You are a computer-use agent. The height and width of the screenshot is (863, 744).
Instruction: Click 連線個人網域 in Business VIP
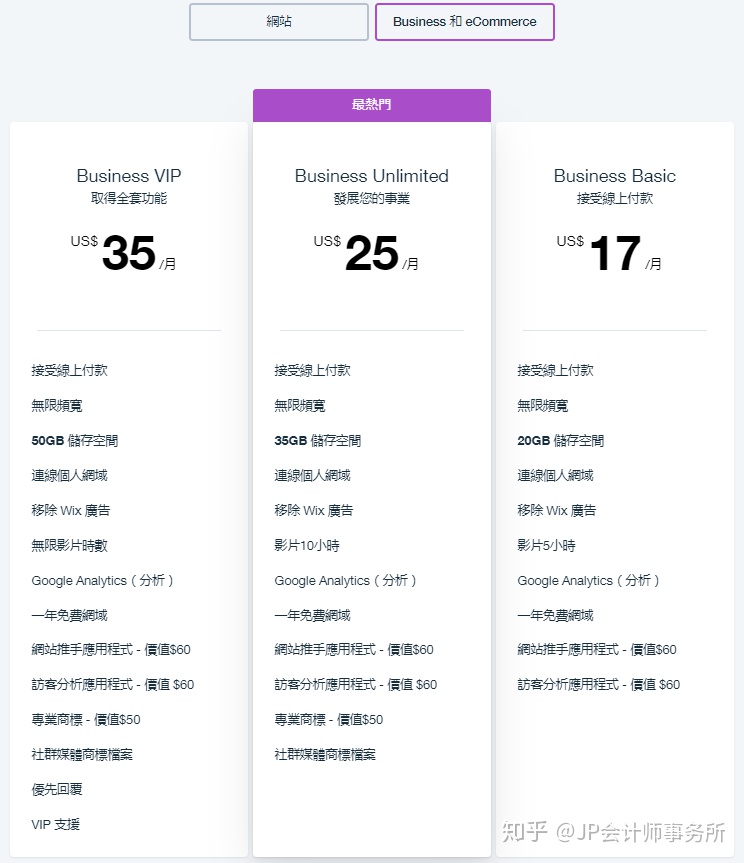[69, 476]
